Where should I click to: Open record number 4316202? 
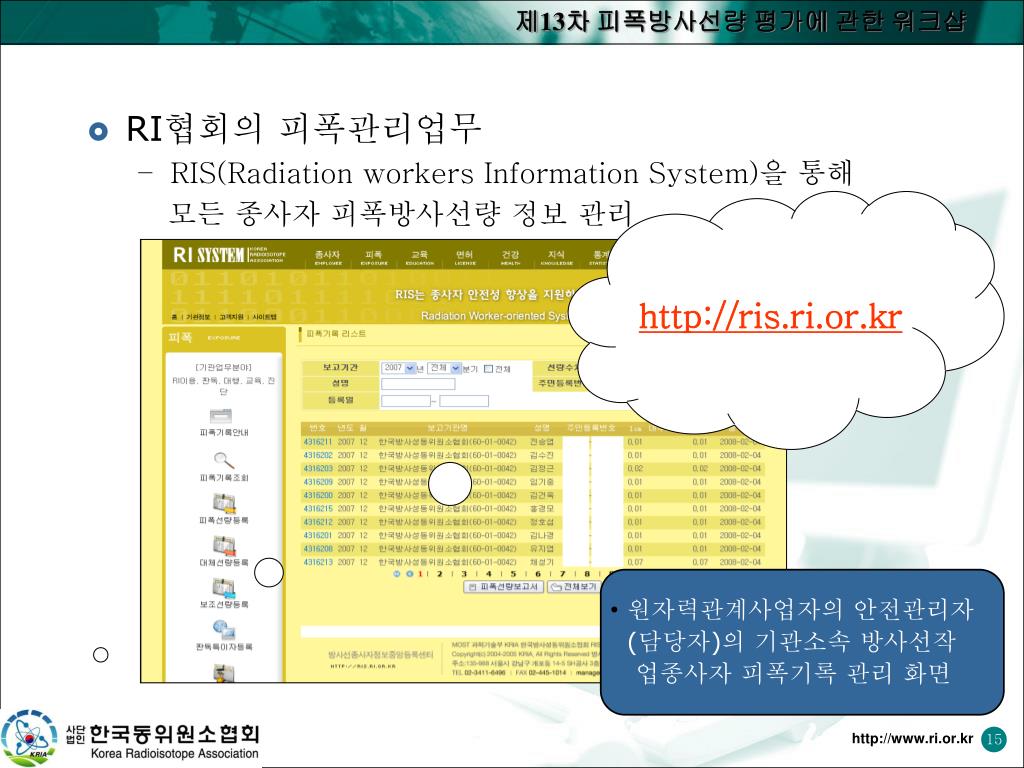click(318, 455)
